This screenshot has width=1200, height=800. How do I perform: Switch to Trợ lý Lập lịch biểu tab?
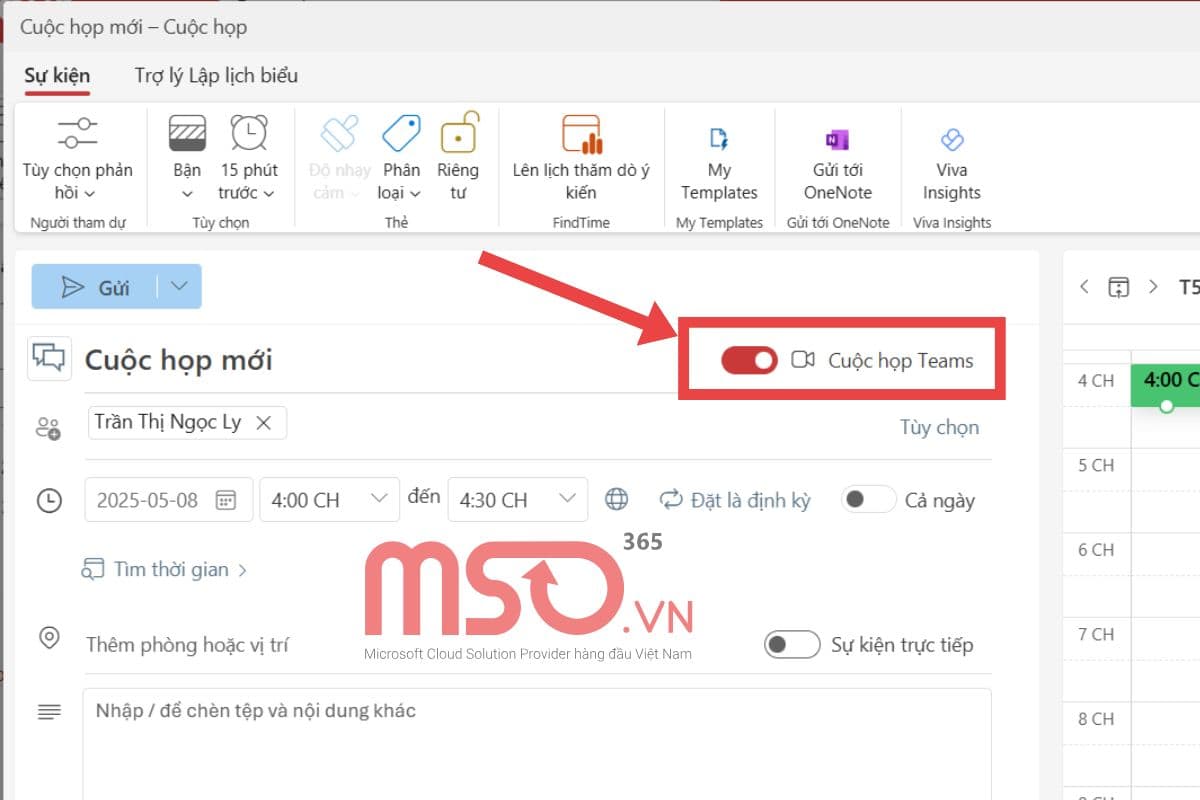point(216,75)
